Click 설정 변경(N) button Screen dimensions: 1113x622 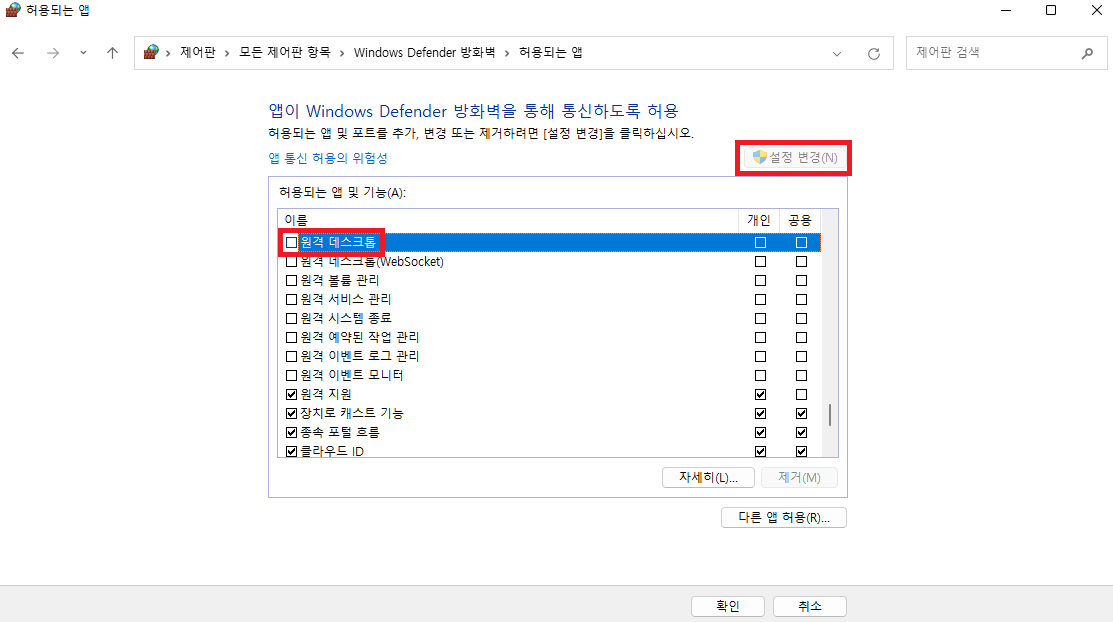click(x=794, y=158)
